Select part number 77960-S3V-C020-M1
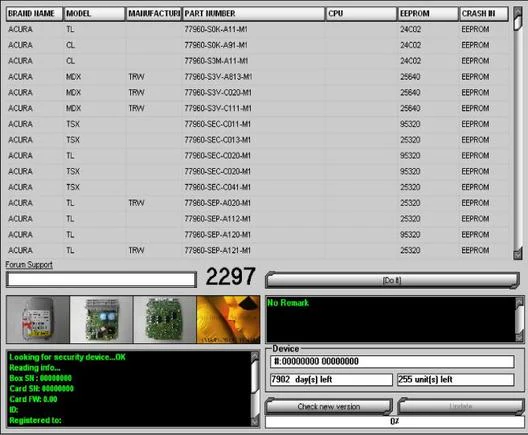This screenshot has width=528, height=435. pyautogui.click(x=218, y=93)
